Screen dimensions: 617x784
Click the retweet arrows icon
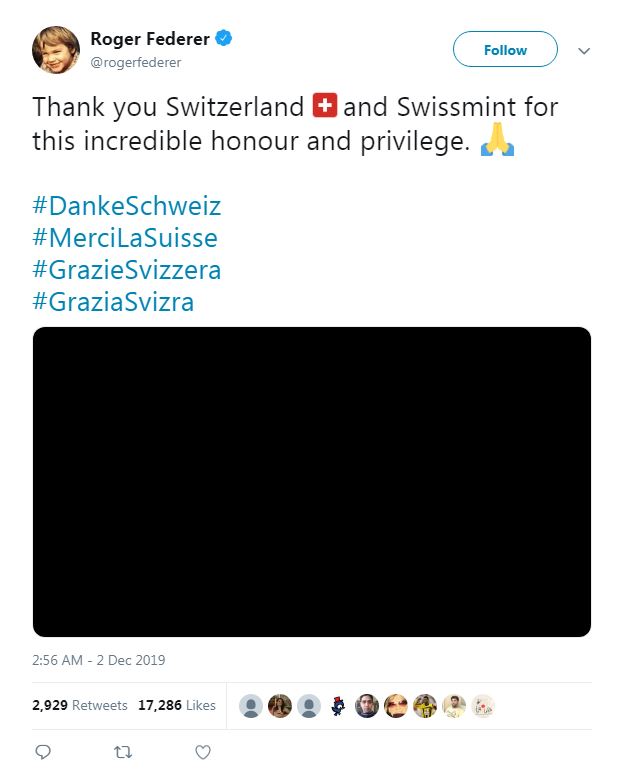[123, 751]
